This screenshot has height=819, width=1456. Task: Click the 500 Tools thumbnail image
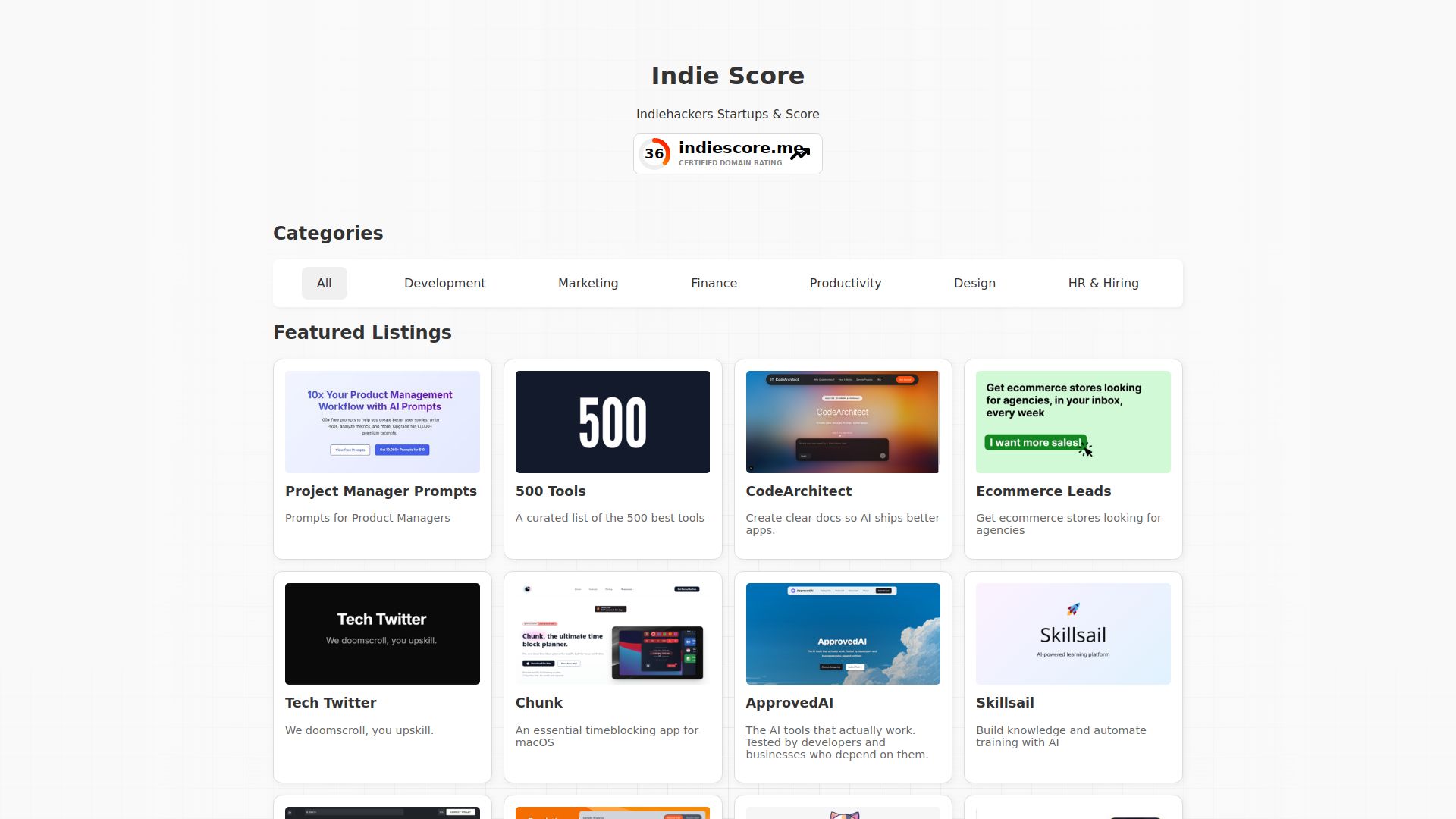(x=612, y=422)
